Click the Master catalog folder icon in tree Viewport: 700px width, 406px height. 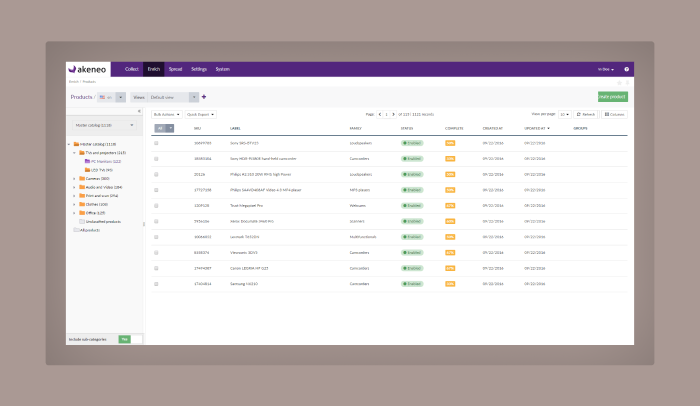point(76,144)
